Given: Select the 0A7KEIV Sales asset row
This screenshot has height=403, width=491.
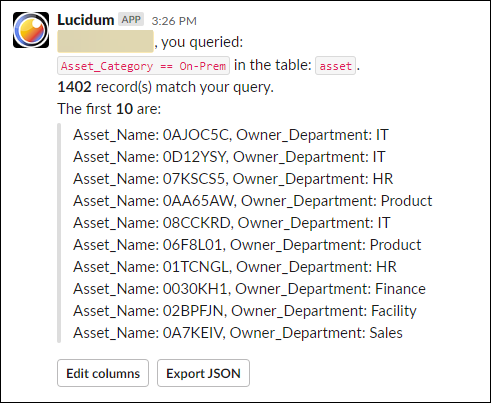Looking at the screenshot, I should (x=238, y=333).
